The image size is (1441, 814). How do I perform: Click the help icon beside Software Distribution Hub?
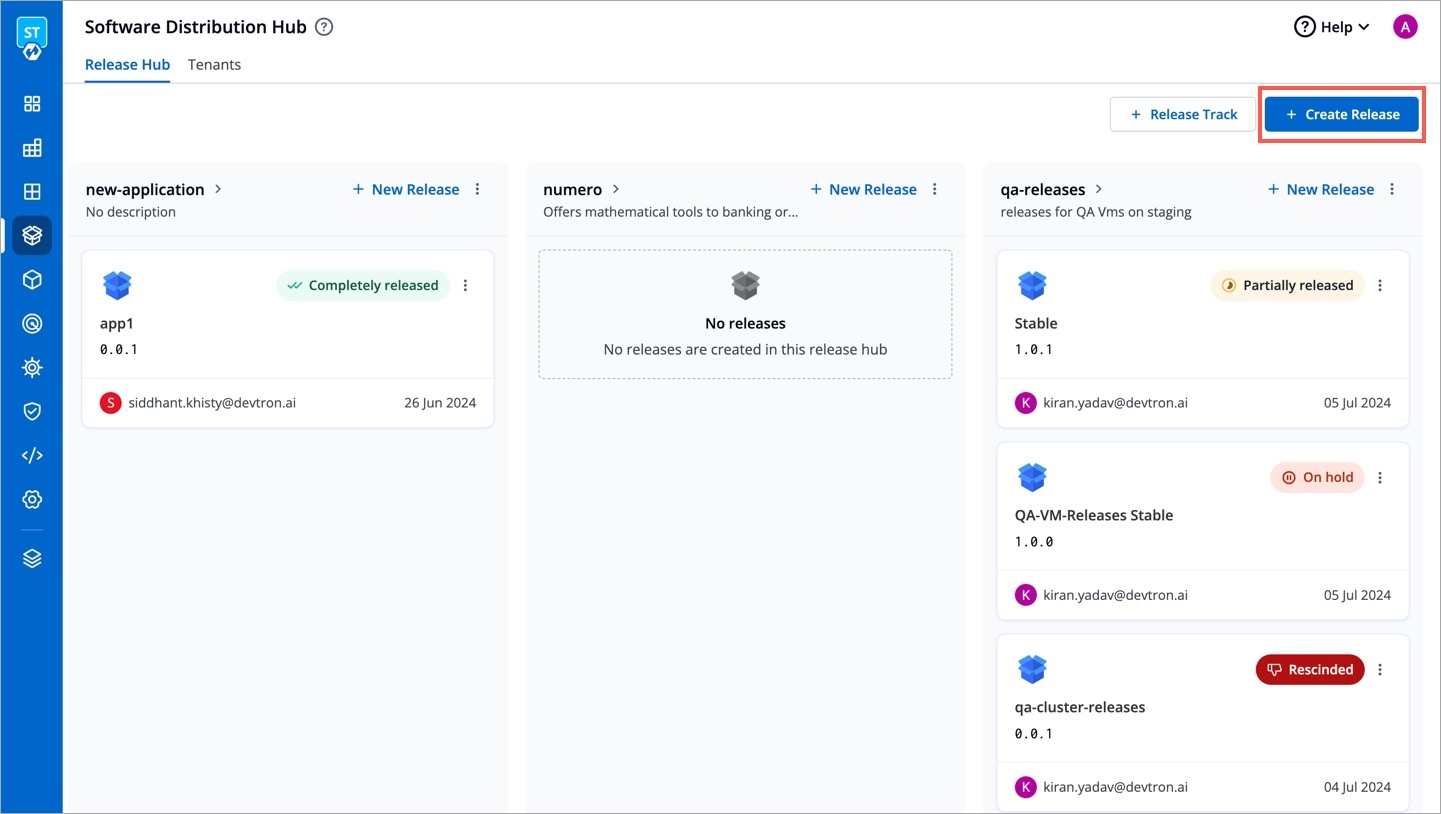324,27
